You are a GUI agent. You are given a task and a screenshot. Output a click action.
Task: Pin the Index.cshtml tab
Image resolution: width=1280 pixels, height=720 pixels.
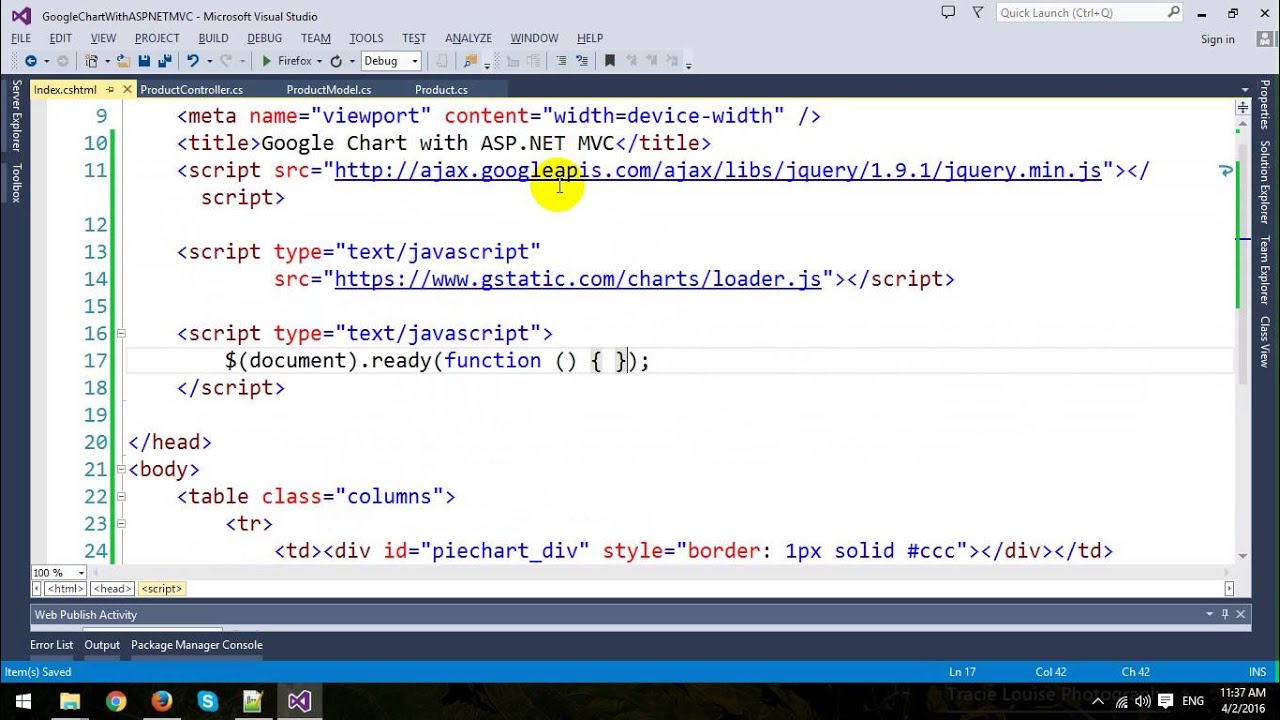(x=111, y=90)
